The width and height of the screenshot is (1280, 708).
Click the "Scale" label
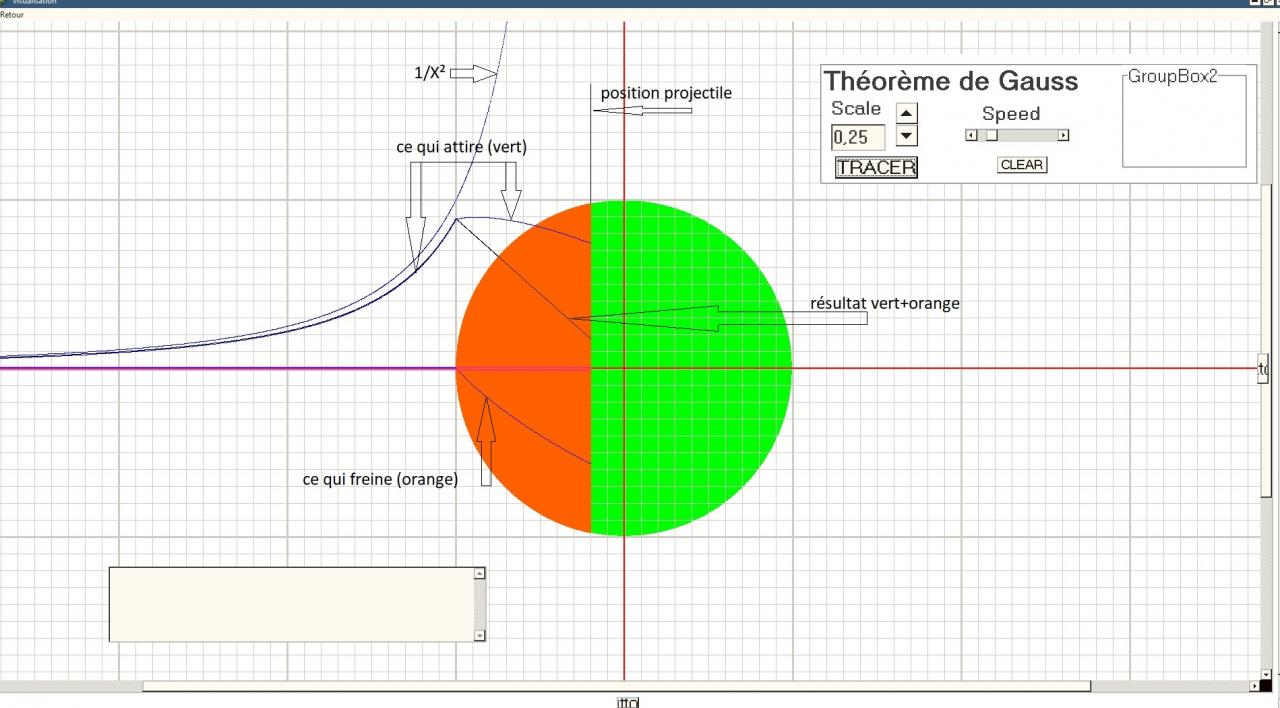[x=856, y=108]
